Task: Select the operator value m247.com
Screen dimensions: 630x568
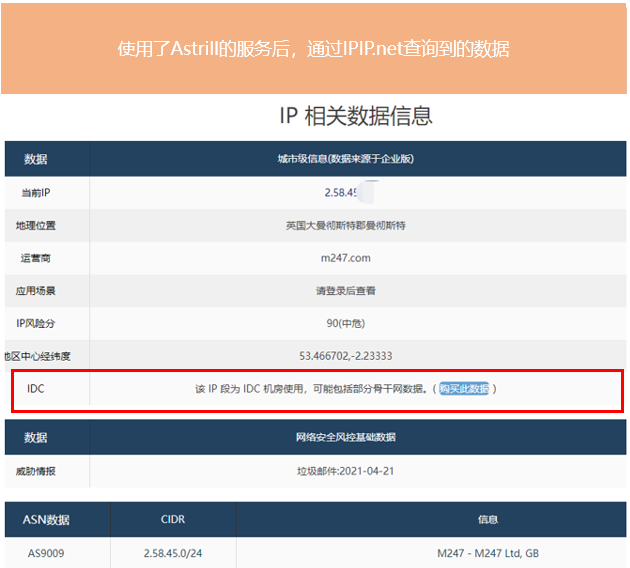Action: coord(346,258)
